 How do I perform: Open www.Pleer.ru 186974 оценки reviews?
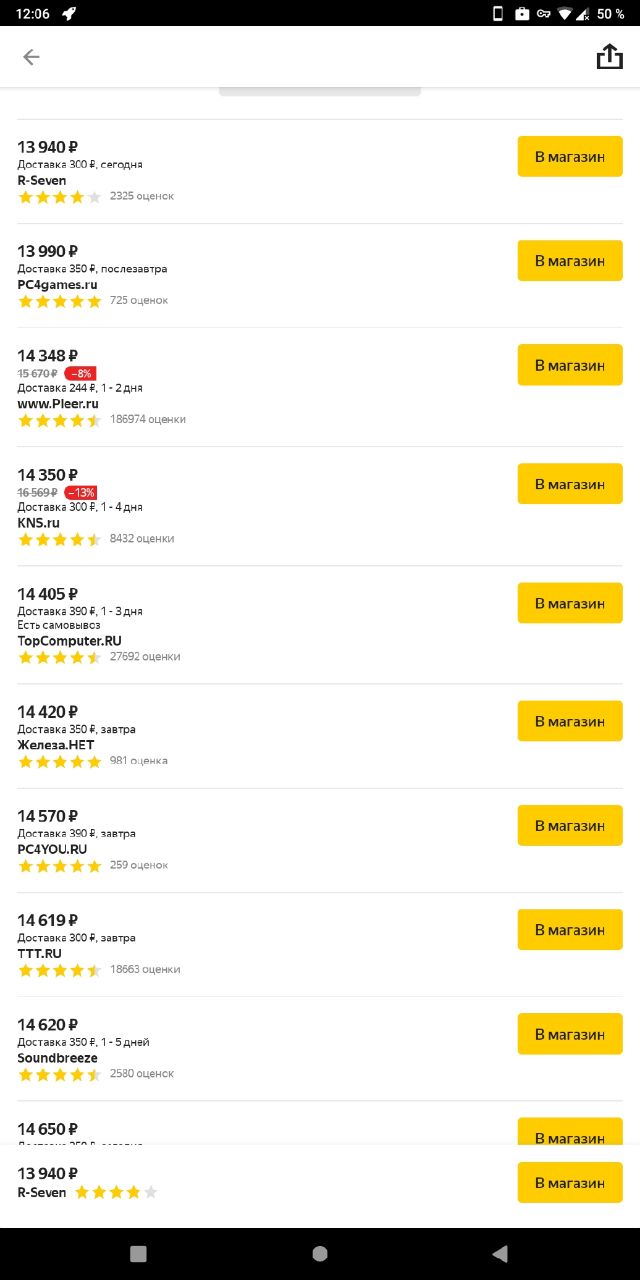pos(148,420)
